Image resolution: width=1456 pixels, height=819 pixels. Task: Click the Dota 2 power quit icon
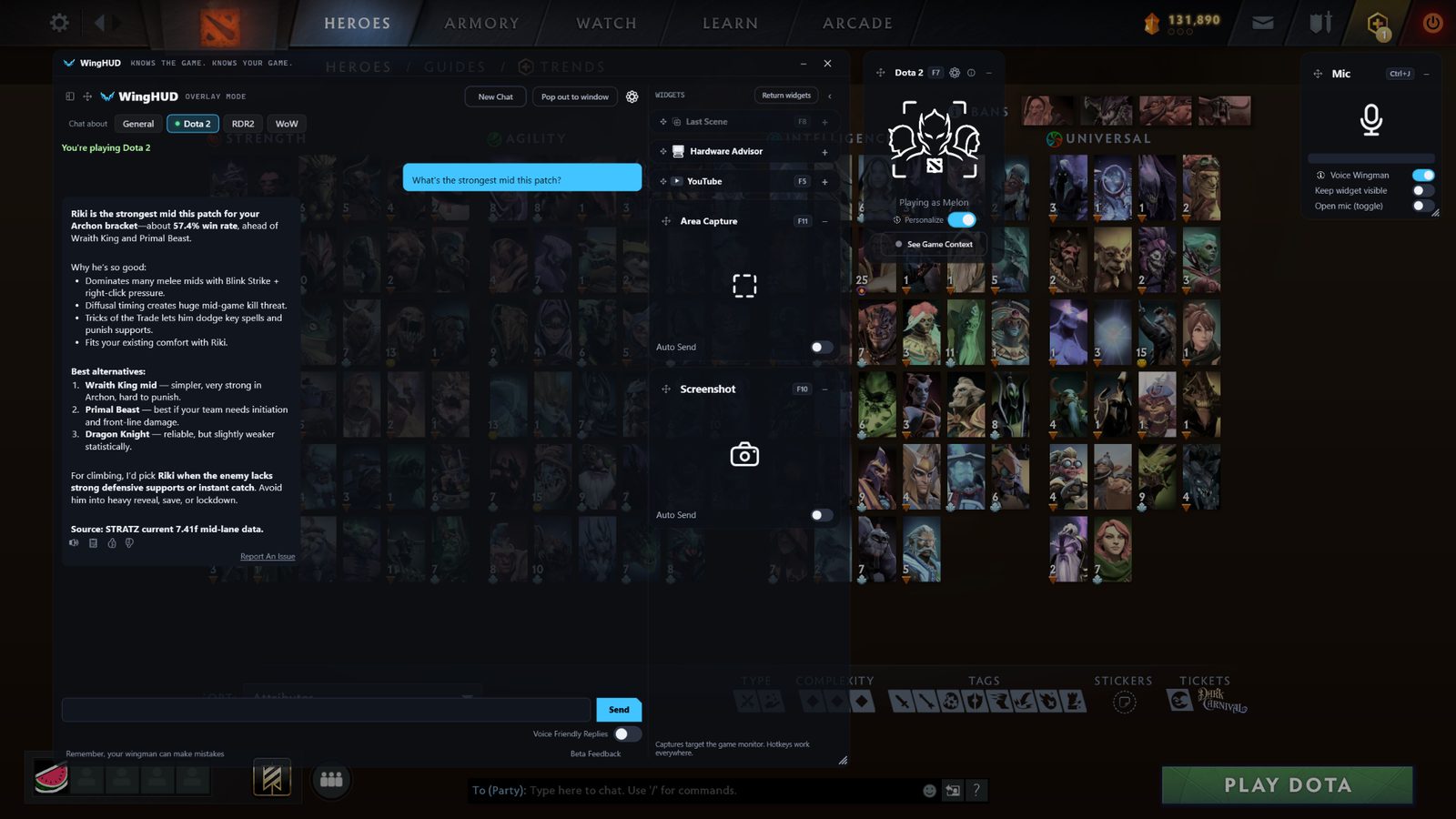(1432, 23)
